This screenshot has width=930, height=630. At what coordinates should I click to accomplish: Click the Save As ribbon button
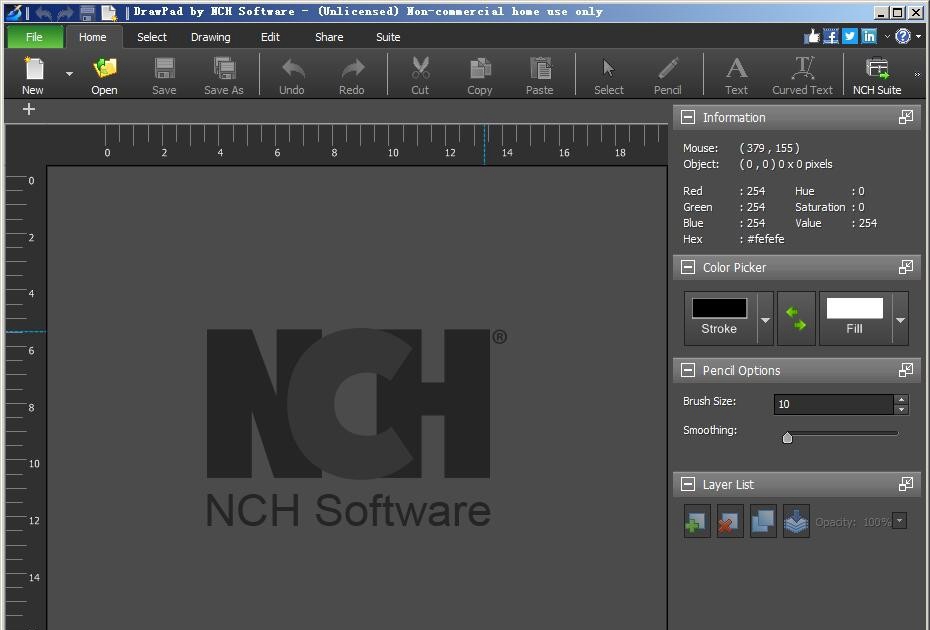[x=224, y=75]
